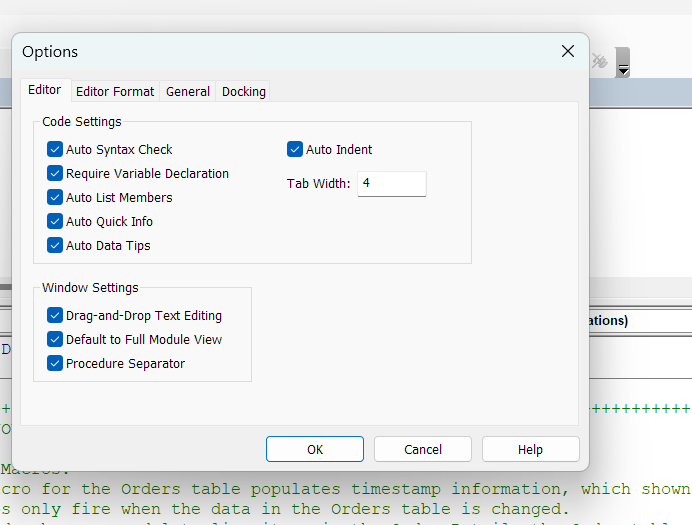Toggle Require Variable Declaration checkbox
The width and height of the screenshot is (692, 525).
(x=55, y=174)
